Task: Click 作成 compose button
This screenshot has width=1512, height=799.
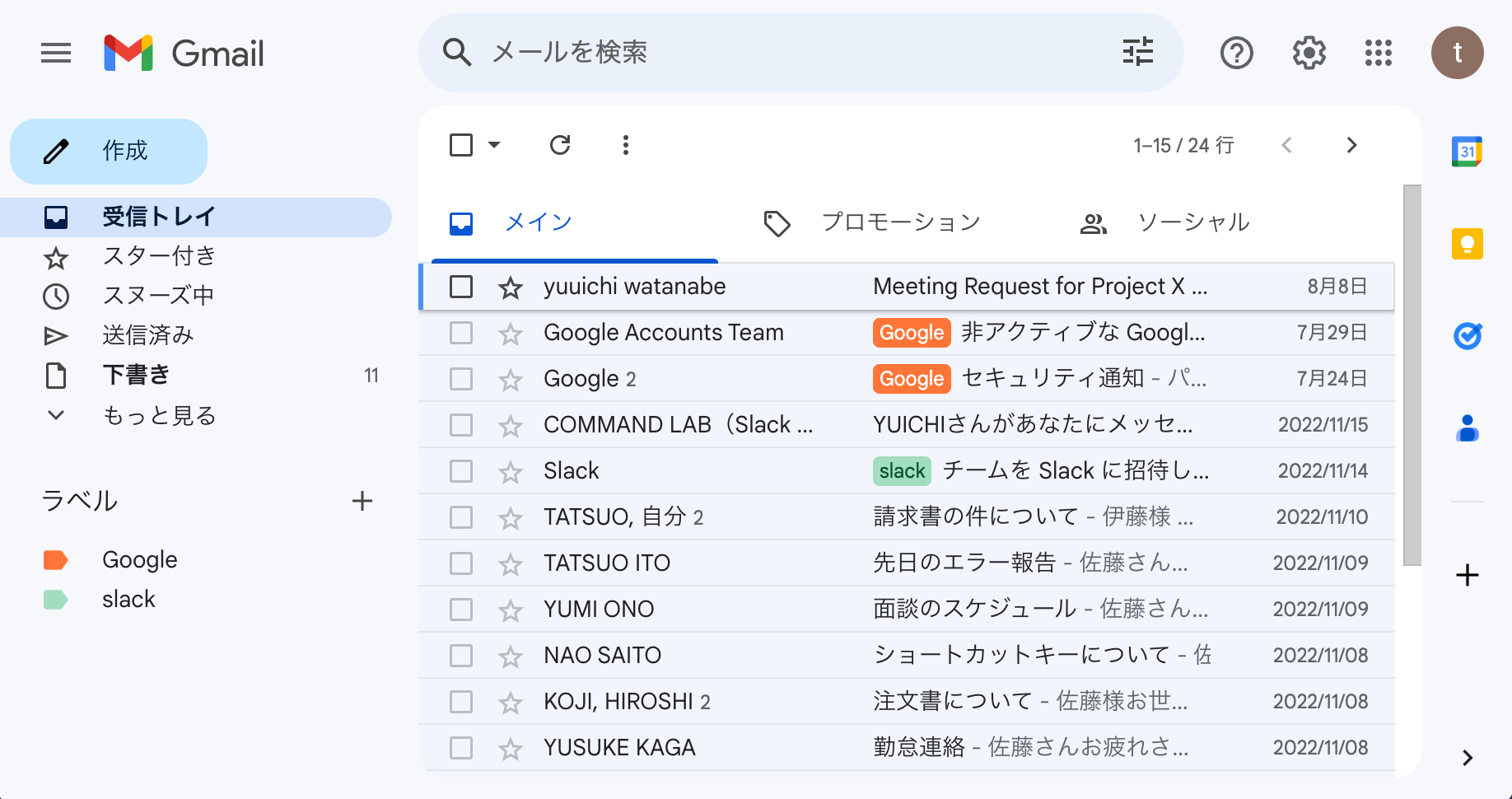Action: point(109,152)
